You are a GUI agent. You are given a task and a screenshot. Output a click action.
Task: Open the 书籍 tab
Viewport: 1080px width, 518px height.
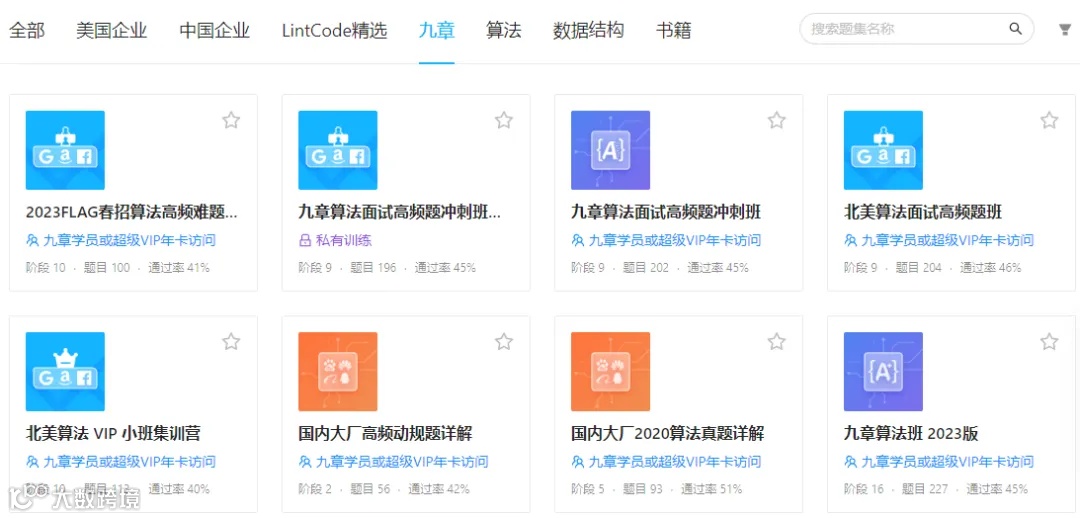tap(673, 30)
